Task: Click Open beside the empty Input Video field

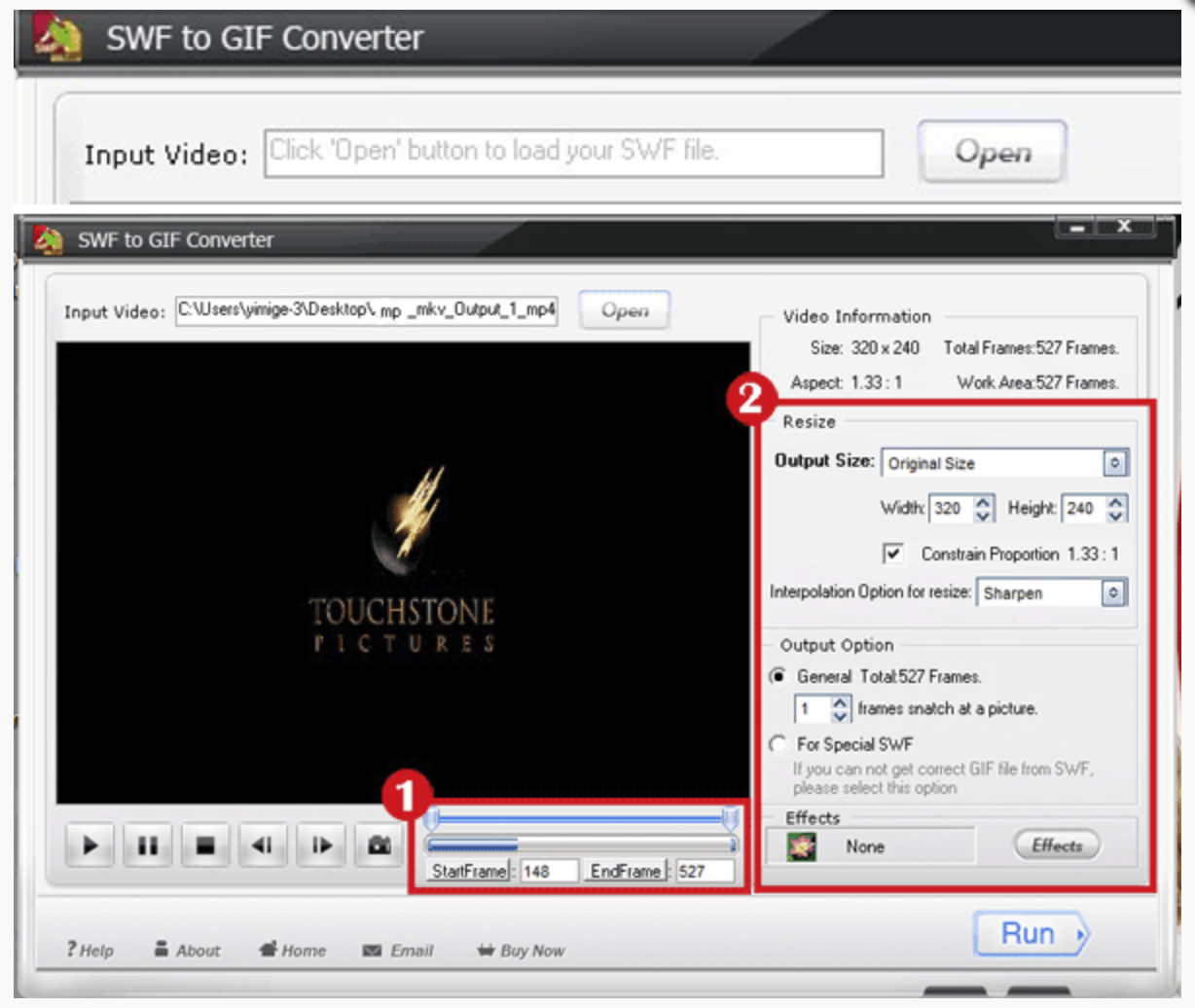Action: click(993, 151)
